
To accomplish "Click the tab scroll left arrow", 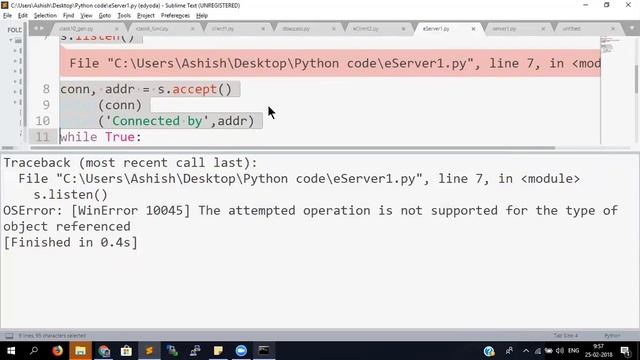I will pos(36,29).
